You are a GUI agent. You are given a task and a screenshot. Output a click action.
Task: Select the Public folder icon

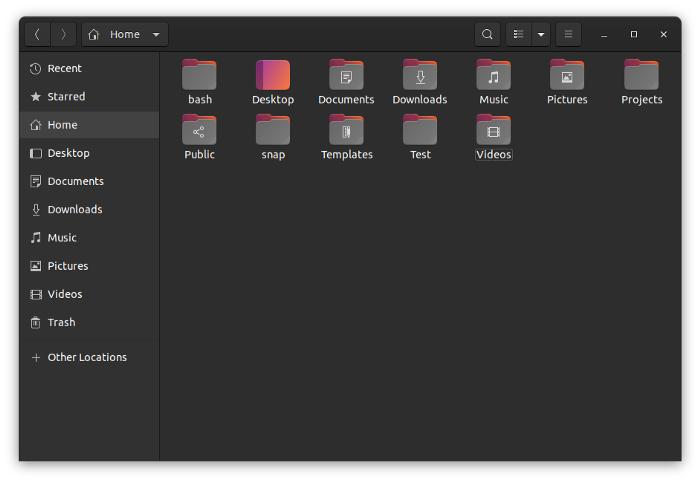[199, 130]
